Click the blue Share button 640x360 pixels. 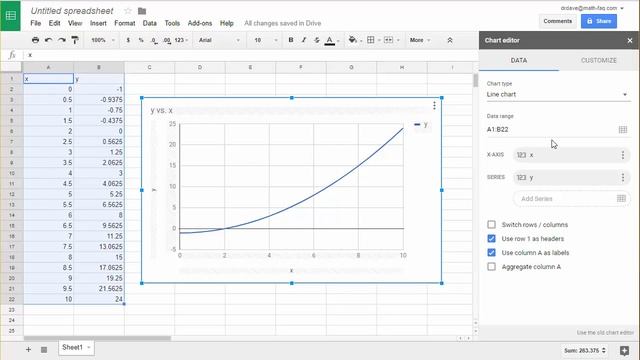[x=599, y=21]
